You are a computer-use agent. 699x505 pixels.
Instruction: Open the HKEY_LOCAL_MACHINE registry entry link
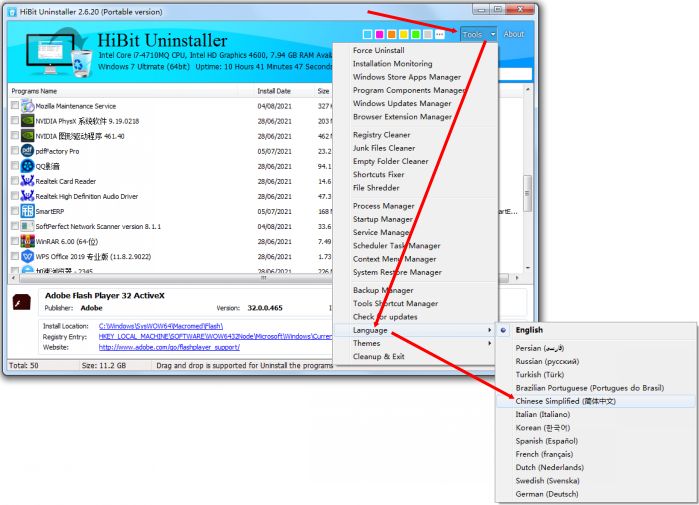click(x=215, y=337)
